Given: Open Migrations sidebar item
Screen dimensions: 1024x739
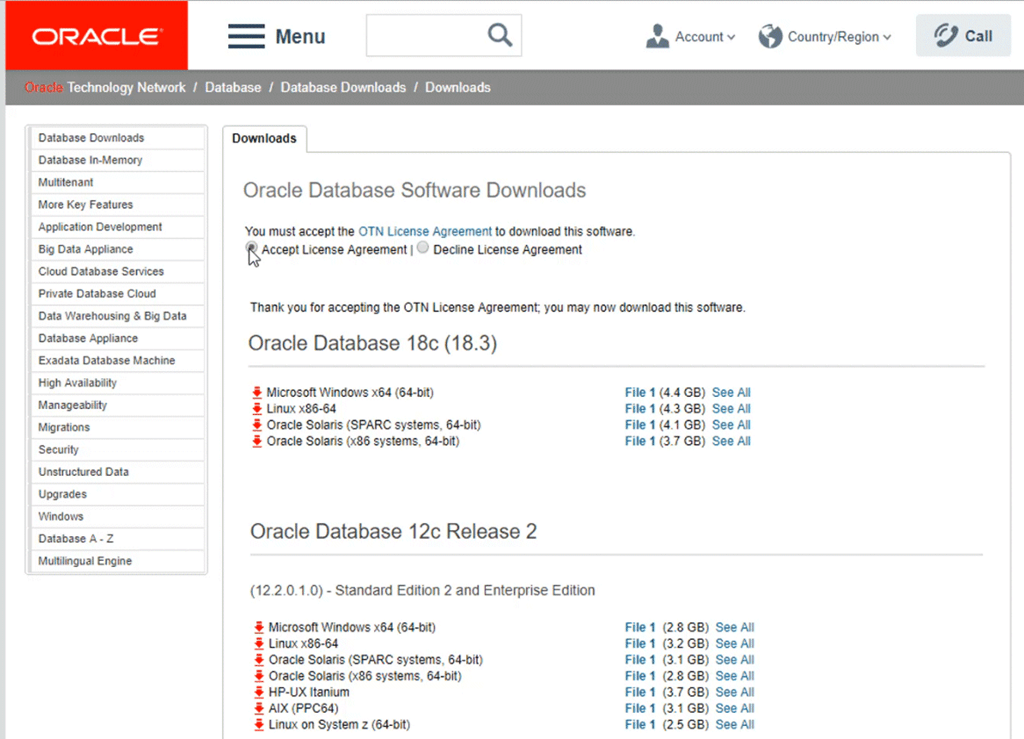Looking at the screenshot, I should pos(118,427).
